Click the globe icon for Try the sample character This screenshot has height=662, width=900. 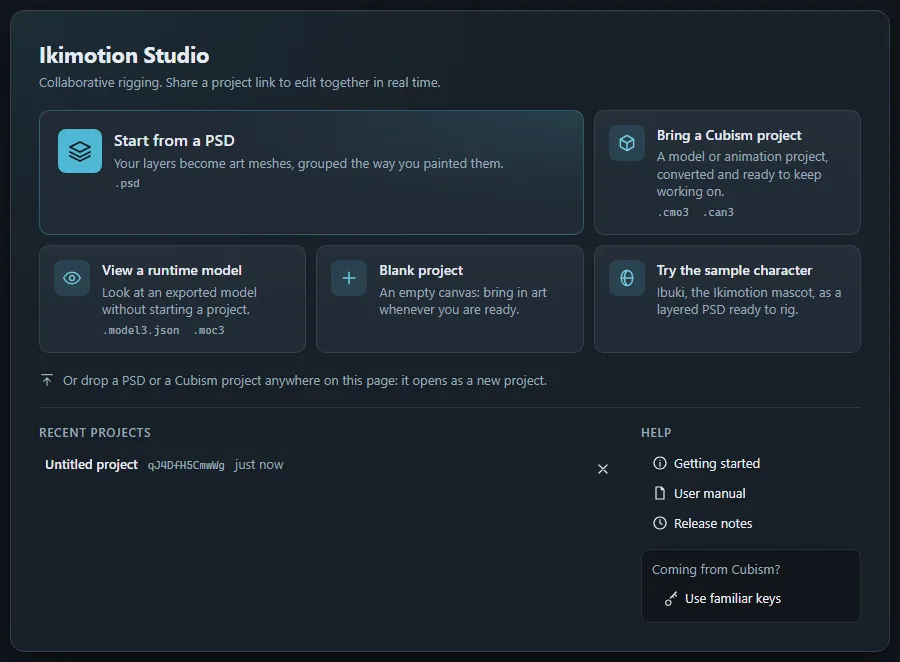point(627,278)
